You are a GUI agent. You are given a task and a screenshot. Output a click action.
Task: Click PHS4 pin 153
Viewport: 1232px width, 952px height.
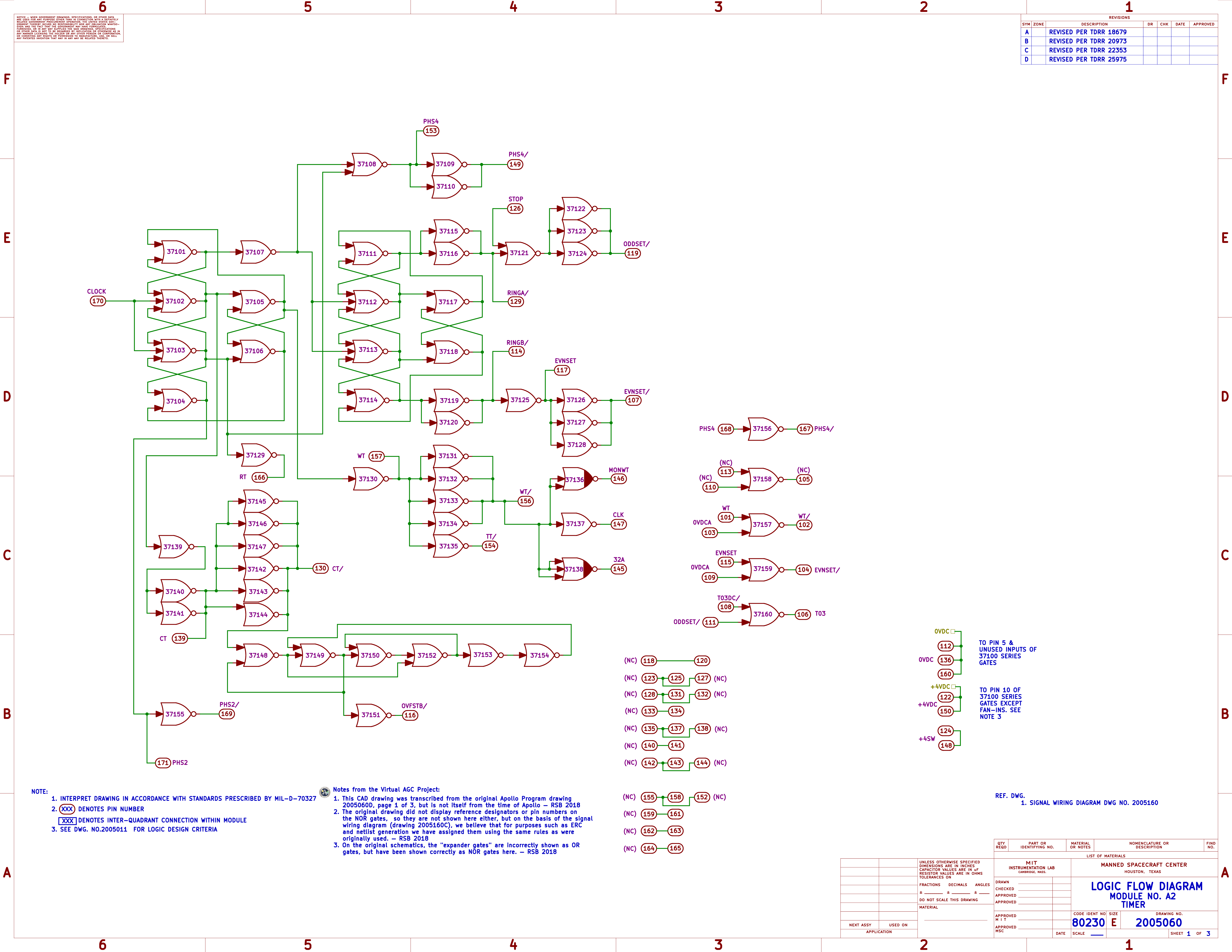431,131
